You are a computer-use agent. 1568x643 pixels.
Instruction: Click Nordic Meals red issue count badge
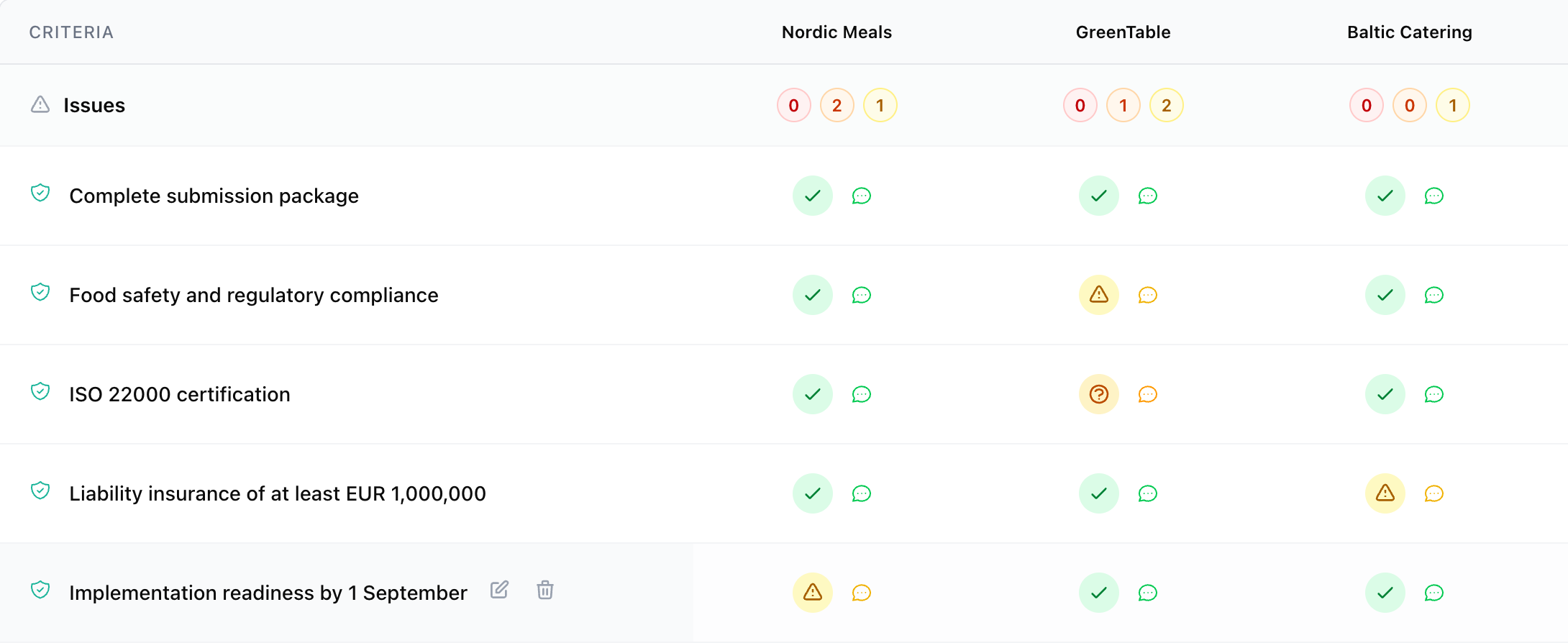(x=794, y=106)
